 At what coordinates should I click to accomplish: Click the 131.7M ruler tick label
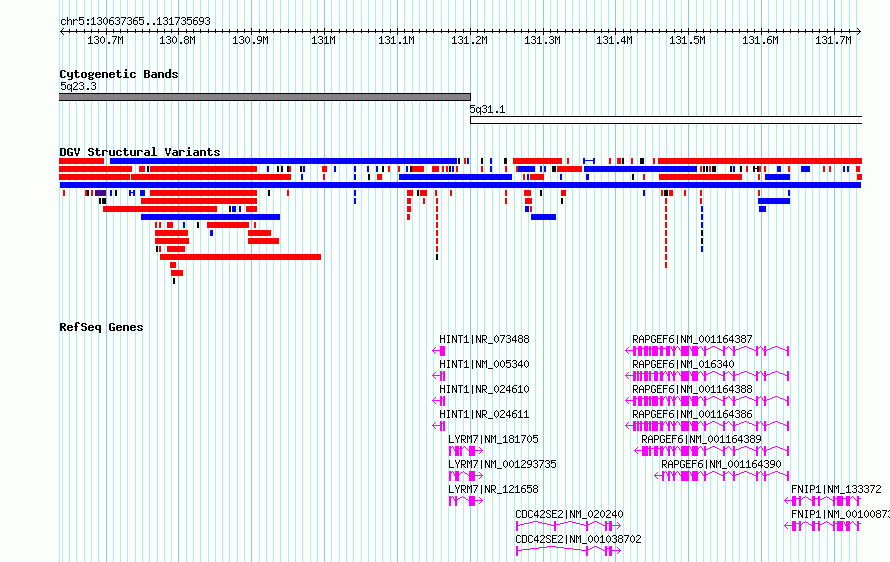[833, 40]
